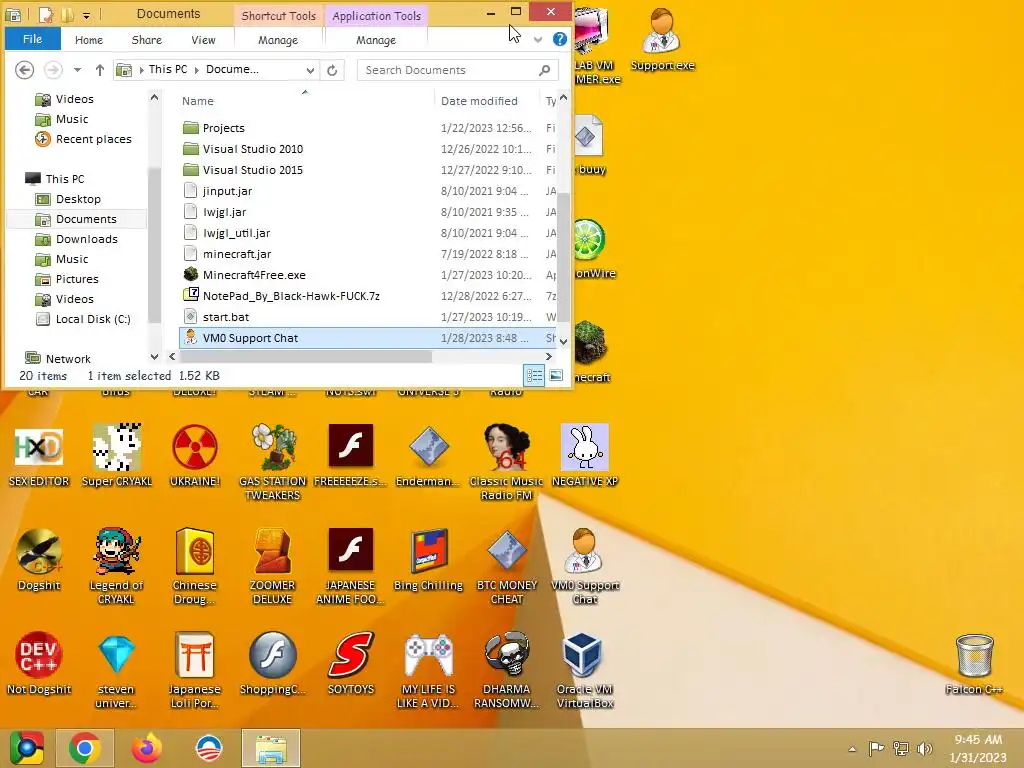Select the Legend of CRYAKL icon

116,566
